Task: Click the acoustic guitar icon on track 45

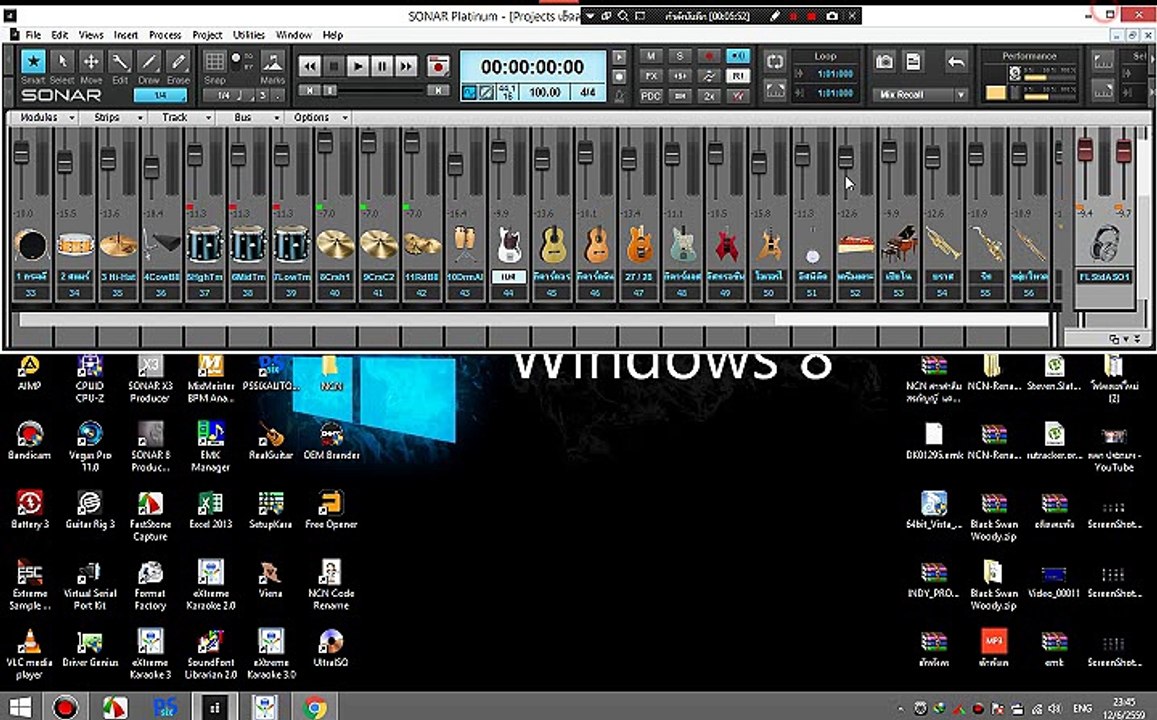Action: 553,245
